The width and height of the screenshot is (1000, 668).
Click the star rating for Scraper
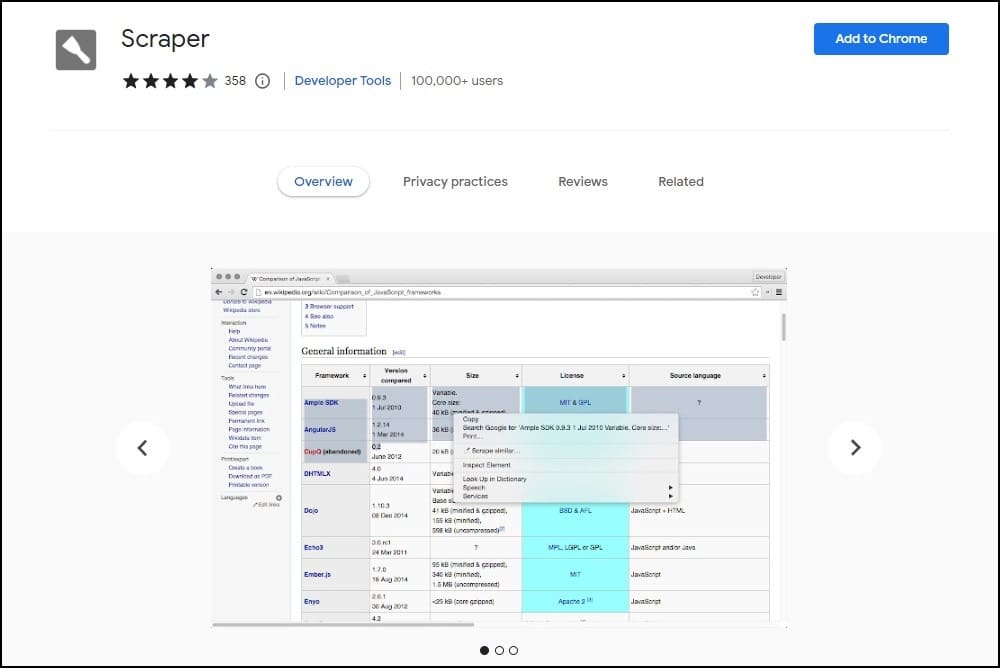(x=170, y=81)
